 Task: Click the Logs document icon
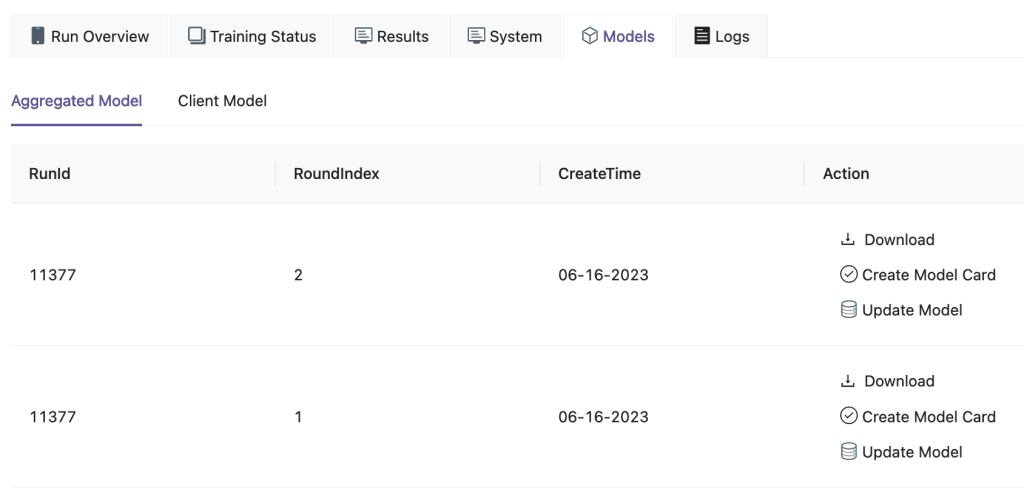[x=702, y=36]
